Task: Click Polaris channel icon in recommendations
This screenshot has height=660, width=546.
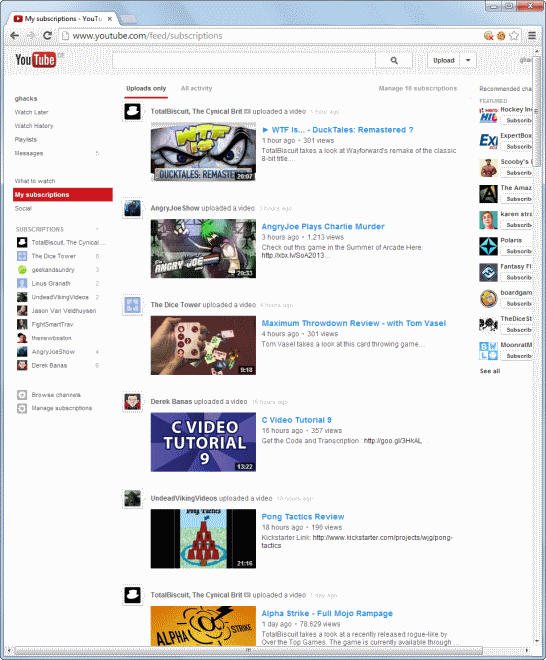Action: pyautogui.click(x=488, y=246)
